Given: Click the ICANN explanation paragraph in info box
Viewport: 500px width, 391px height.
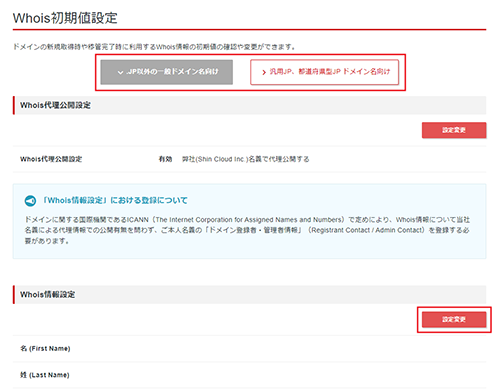Looking at the screenshot, I should click(247, 230).
